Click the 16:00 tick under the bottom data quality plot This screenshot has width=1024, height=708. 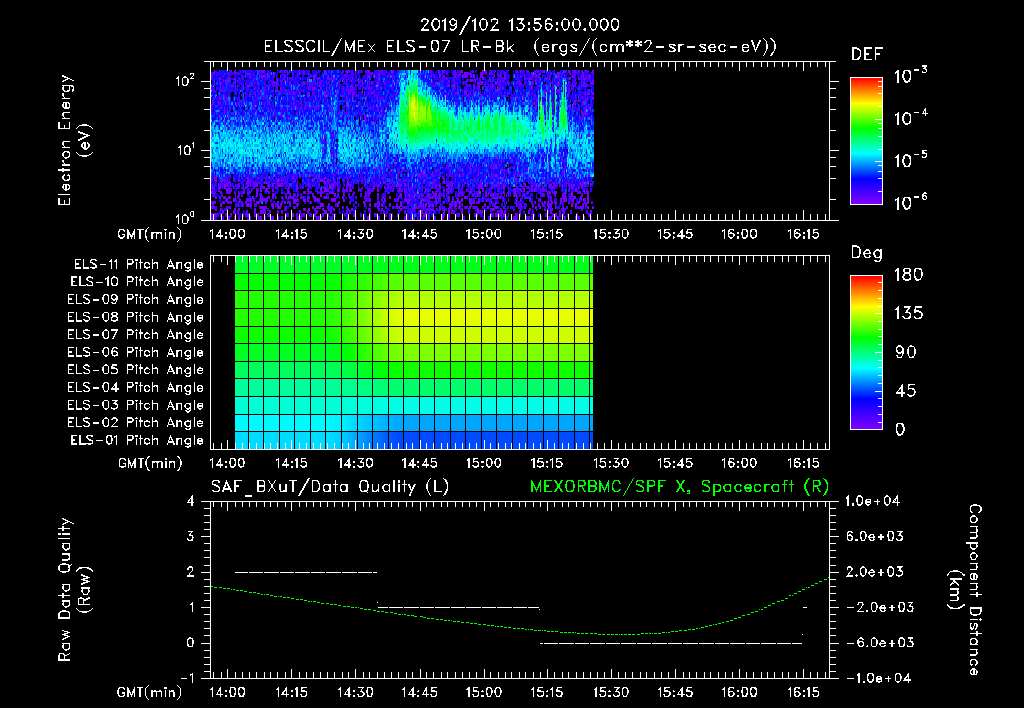739,692
